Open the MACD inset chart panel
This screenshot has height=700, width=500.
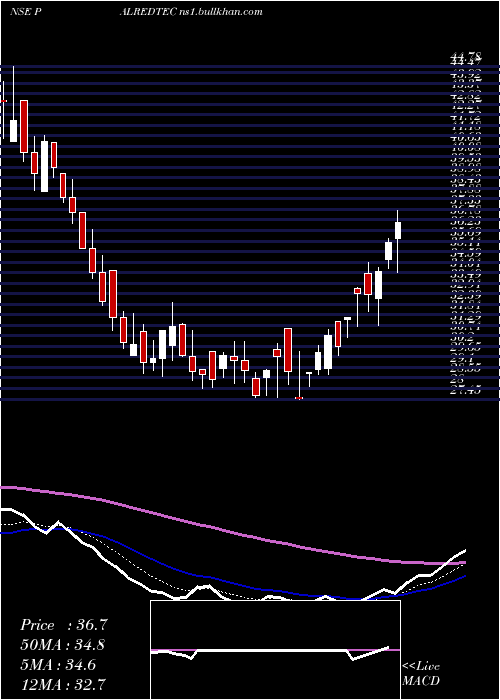[x=275, y=650]
